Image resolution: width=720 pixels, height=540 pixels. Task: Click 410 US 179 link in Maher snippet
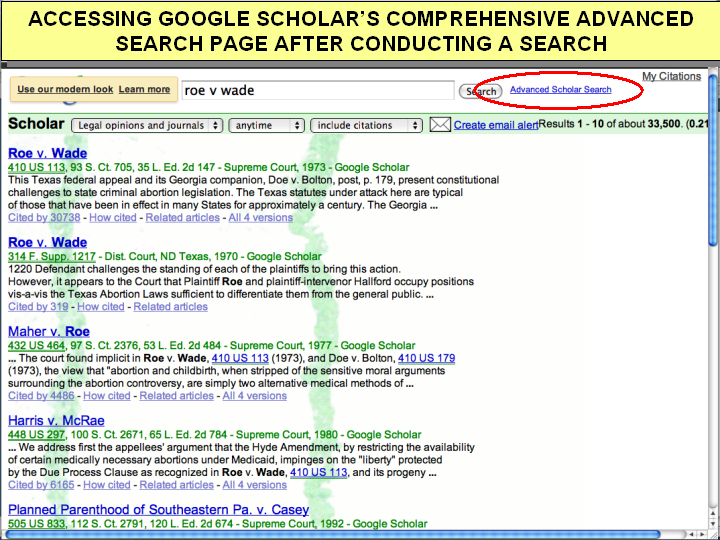[x=427, y=358]
